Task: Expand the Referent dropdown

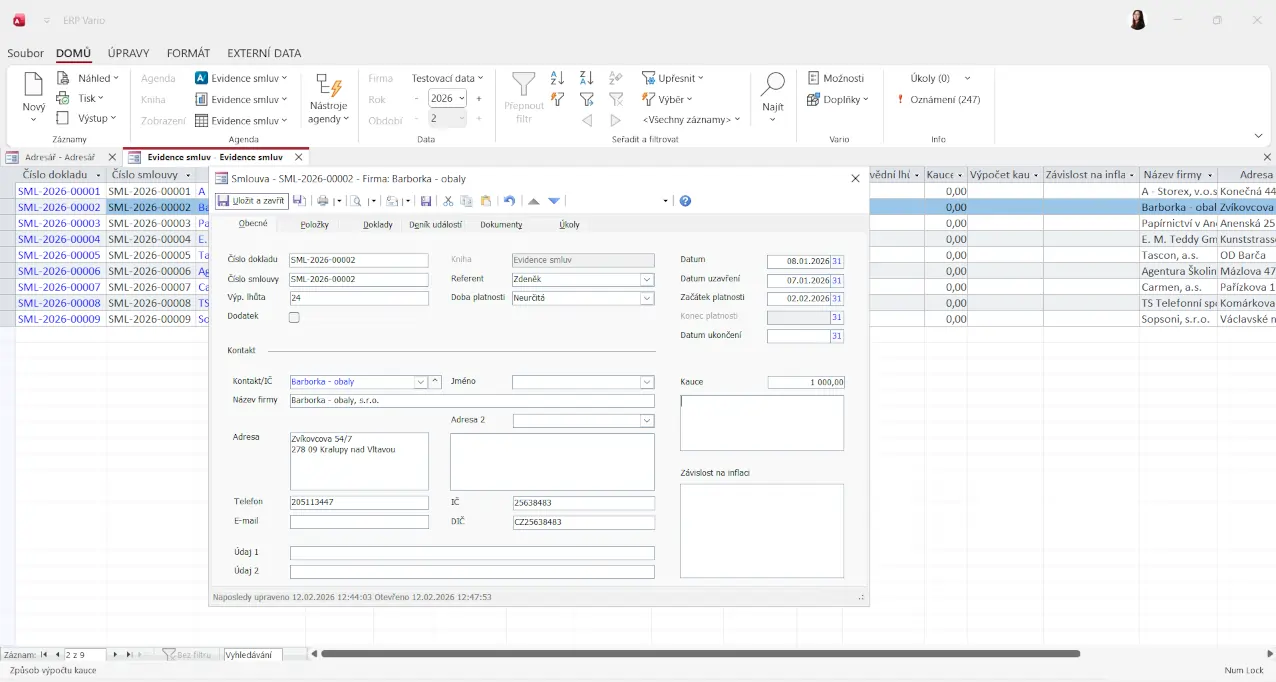Action: click(647, 280)
